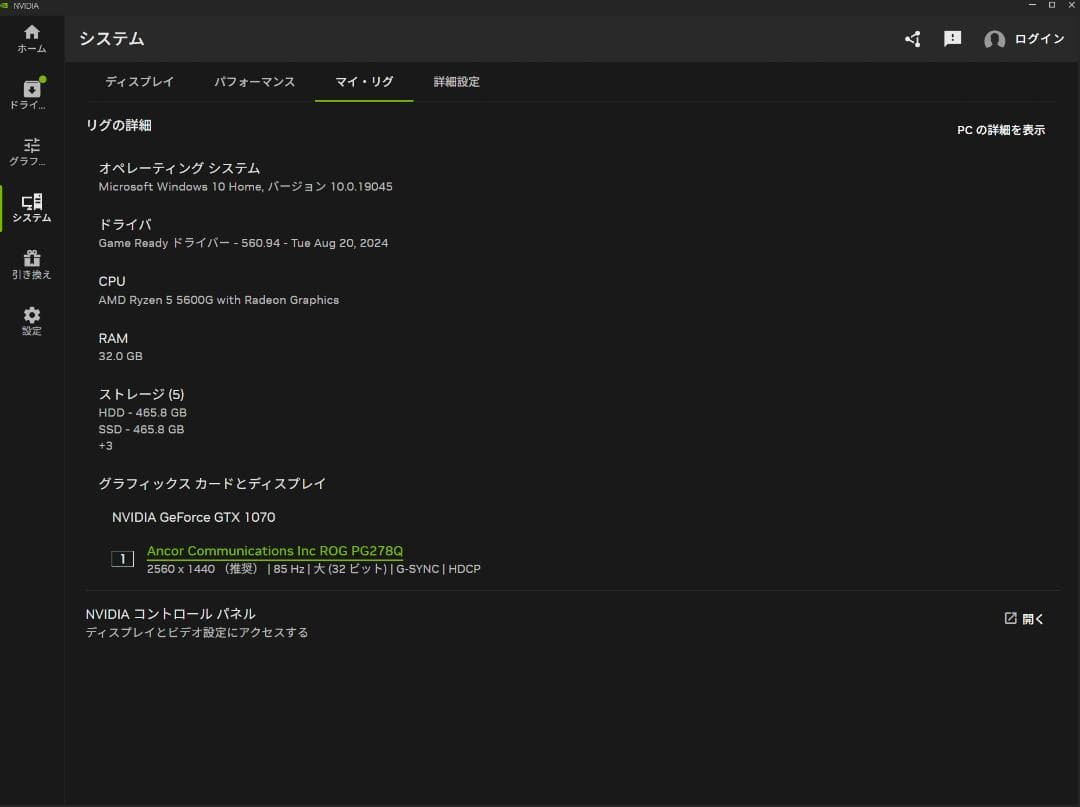Click the 2560 x 1440 display specs text
This screenshot has width=1080, height=807.
tap(313, 569)
